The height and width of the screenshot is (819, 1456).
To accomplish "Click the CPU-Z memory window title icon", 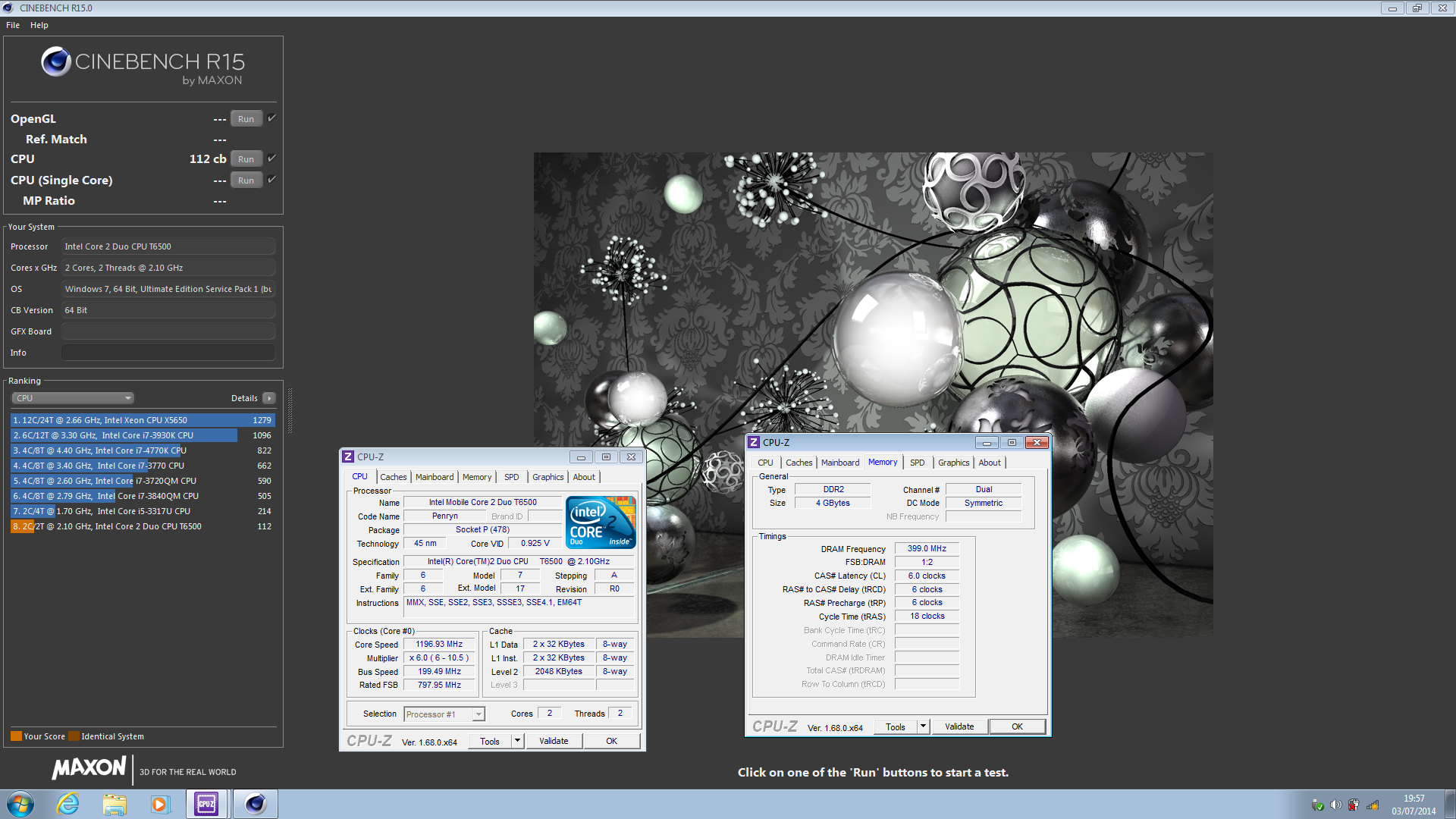I will click(754, 442).
